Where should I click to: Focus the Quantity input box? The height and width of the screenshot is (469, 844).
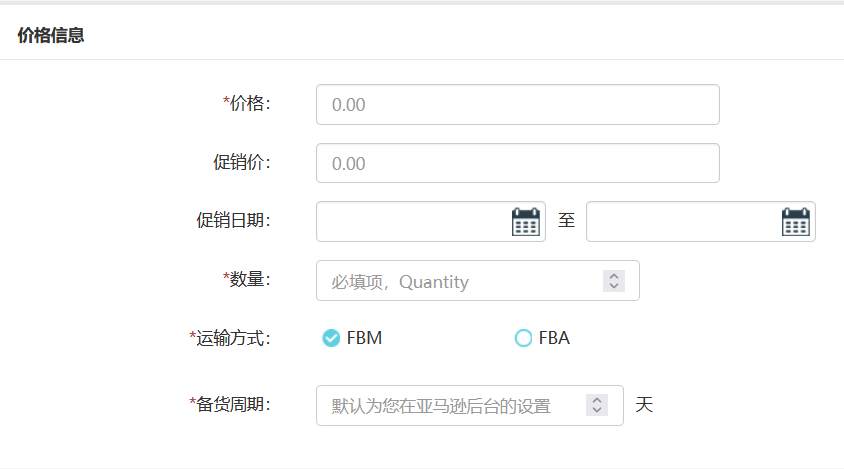pos(478,281)
